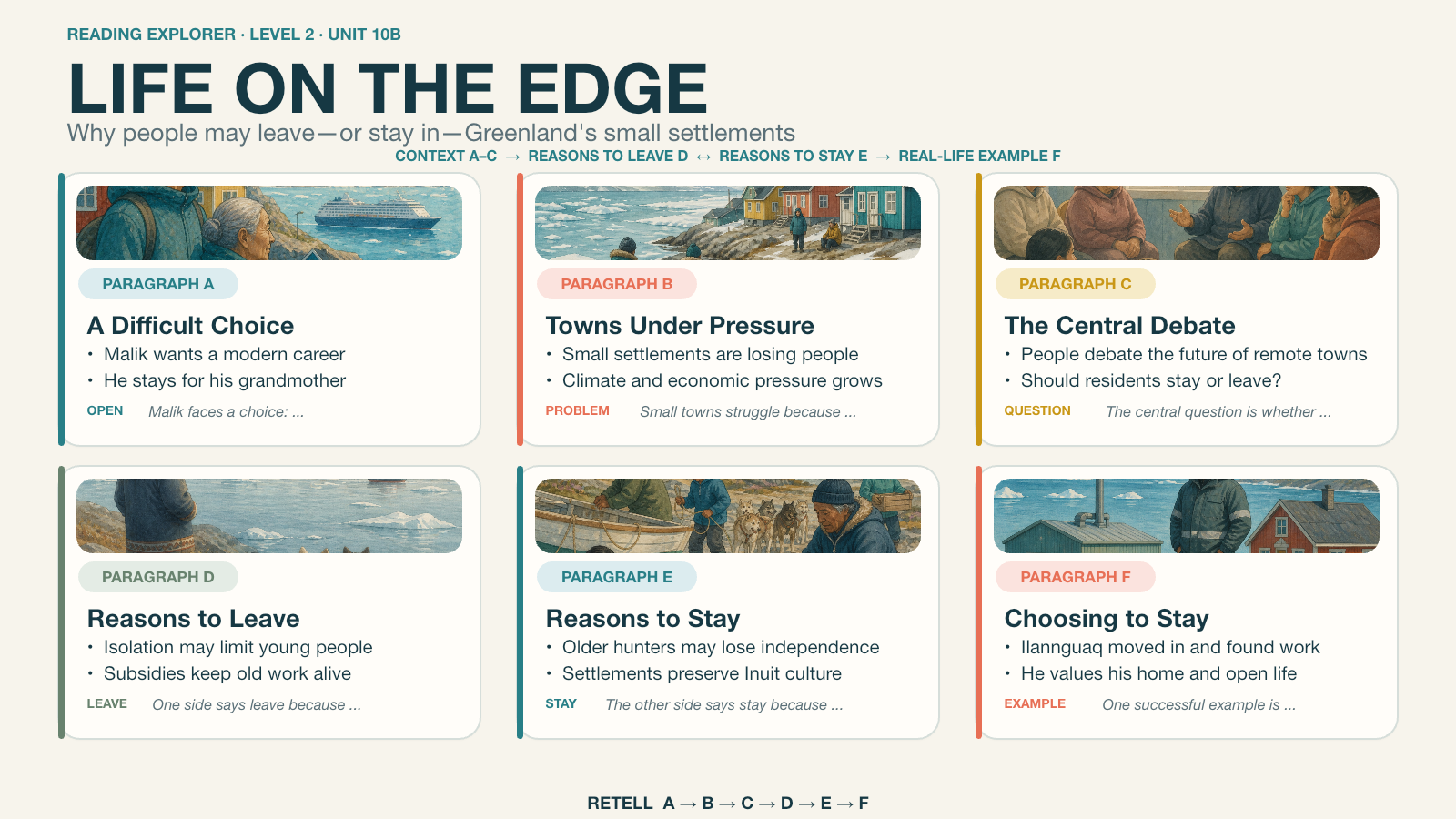This screenshot has width=1456, height=819.
Task: Click the 'Reasons to Stay' heading
Action: (x=642, y=619)
